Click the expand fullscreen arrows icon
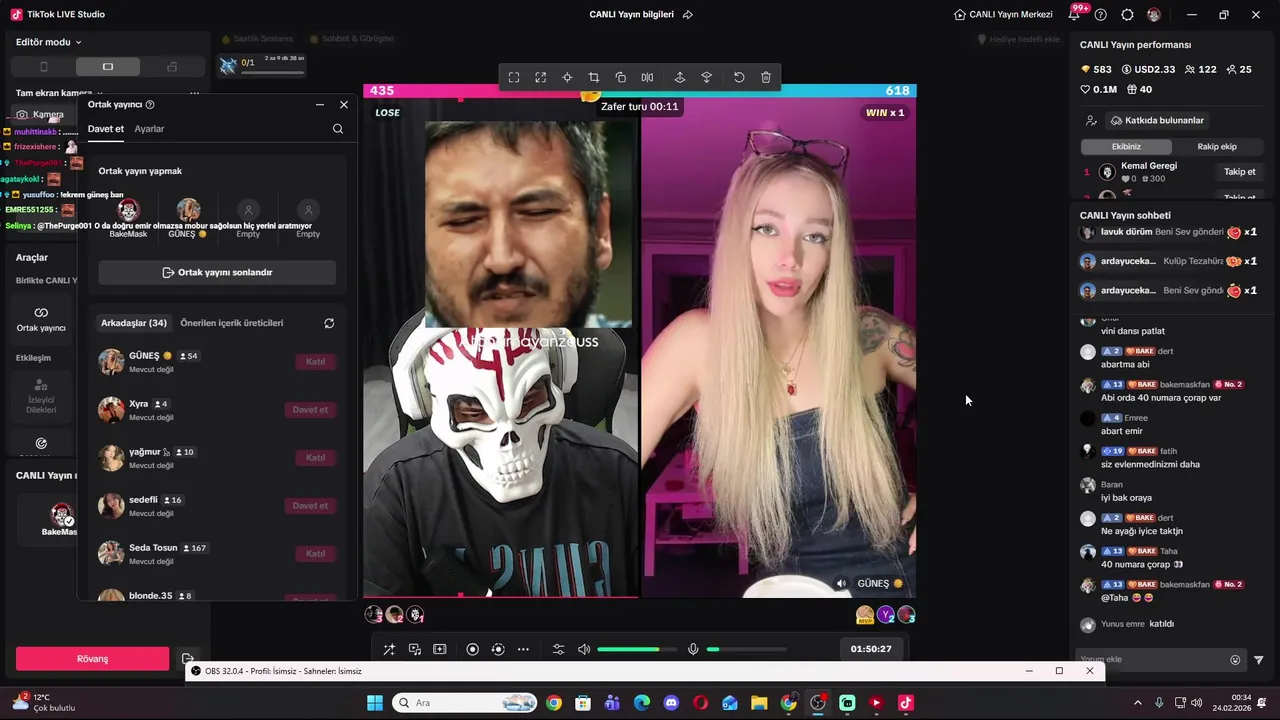Image resolution: width=1280 pixels, height=720 pixels. point(540,78)
